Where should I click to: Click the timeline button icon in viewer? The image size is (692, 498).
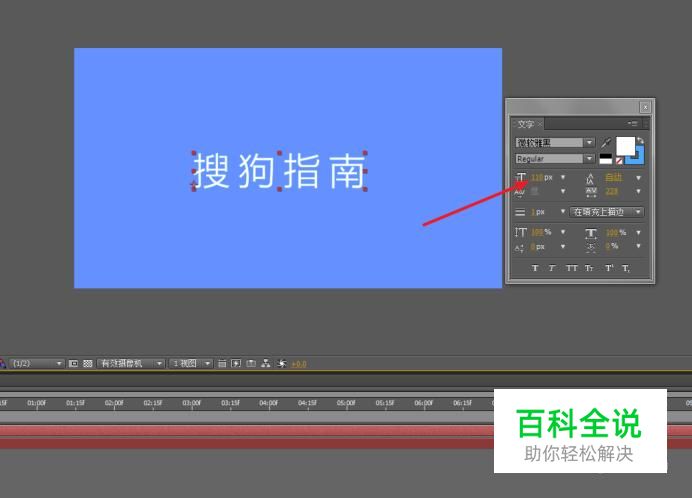tap(251, 363)
